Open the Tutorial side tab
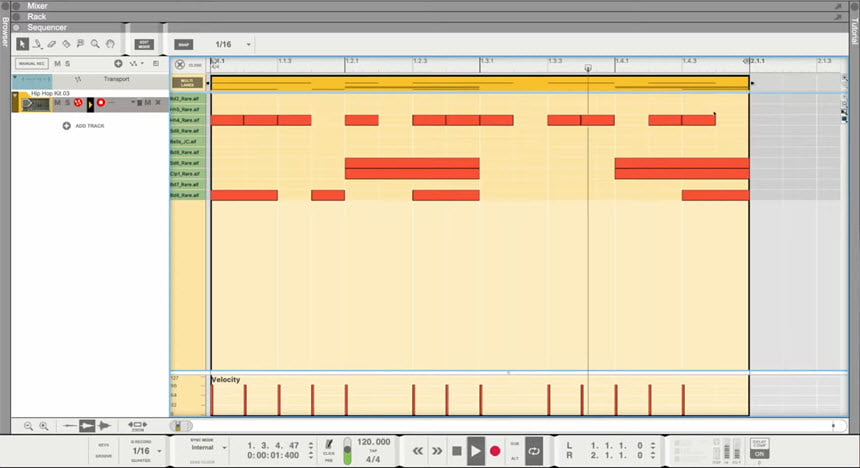This screenshot has width=860, height=468. pyautogui.click(x=855, y=32)
